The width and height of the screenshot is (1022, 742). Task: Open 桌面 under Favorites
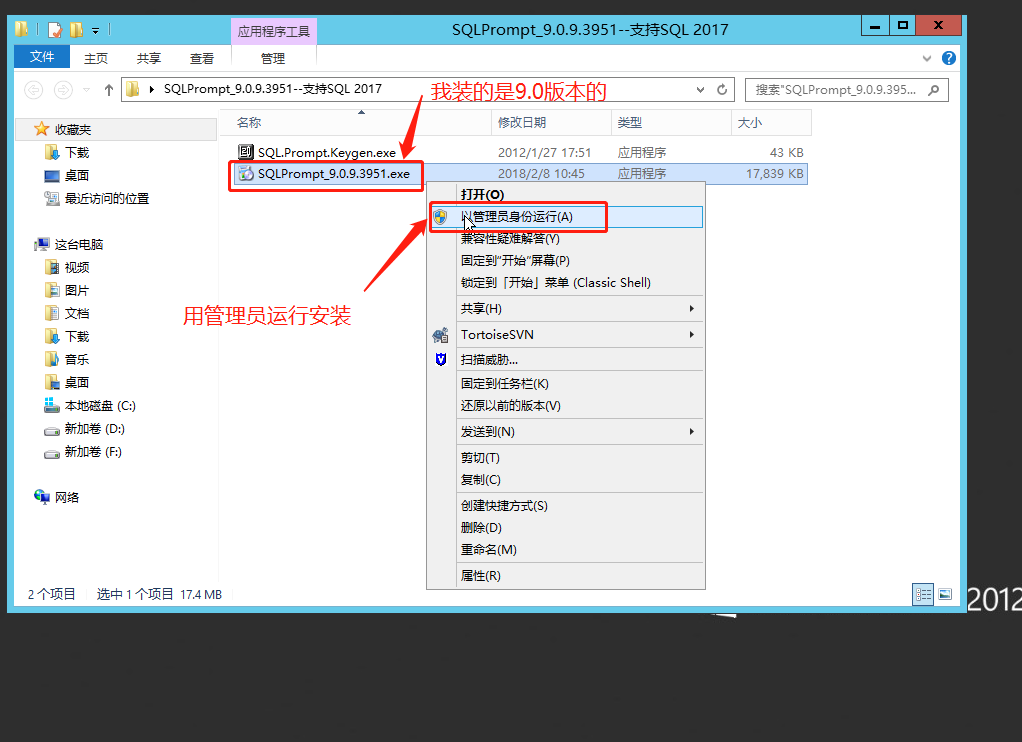tap(77, 175)
